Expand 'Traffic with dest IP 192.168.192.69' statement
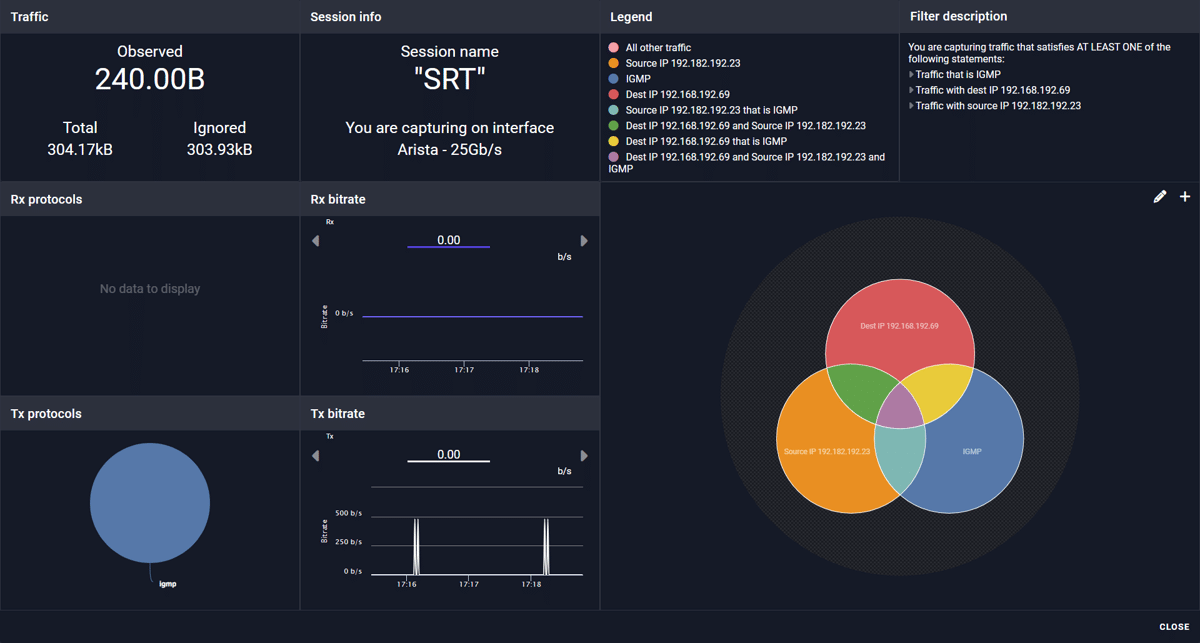The width and height of the screenshot is (1200, 643). click(911, 90)
